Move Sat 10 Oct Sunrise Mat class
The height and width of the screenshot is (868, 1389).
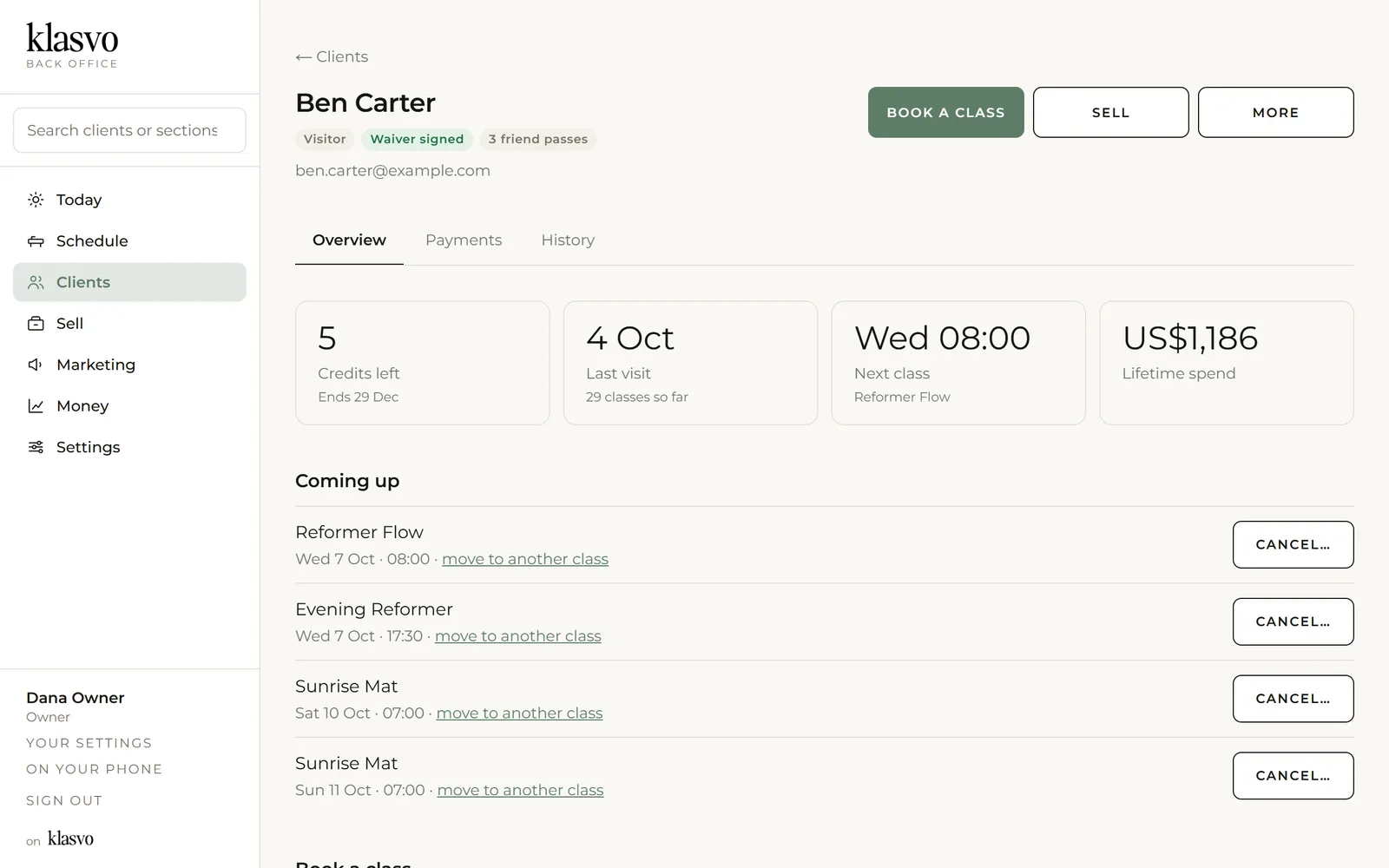click(x=519, y=713)
